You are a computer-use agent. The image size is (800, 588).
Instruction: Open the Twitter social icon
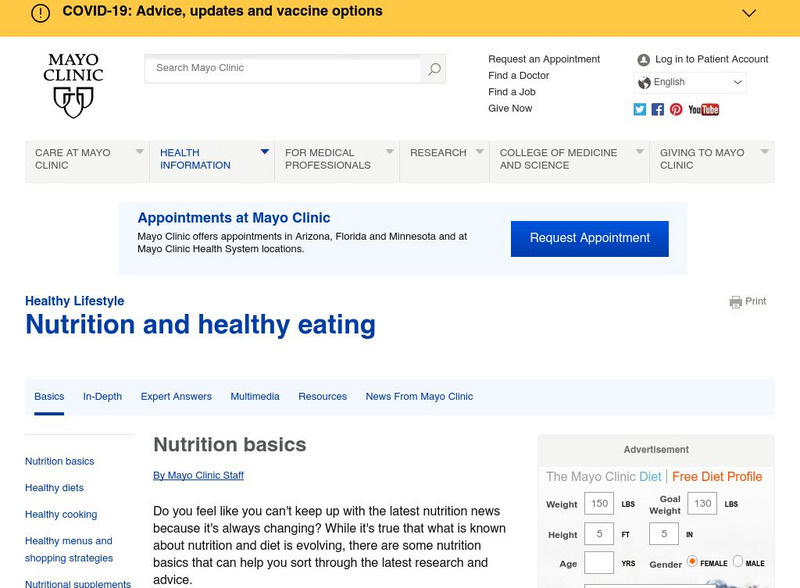(640, 109)
